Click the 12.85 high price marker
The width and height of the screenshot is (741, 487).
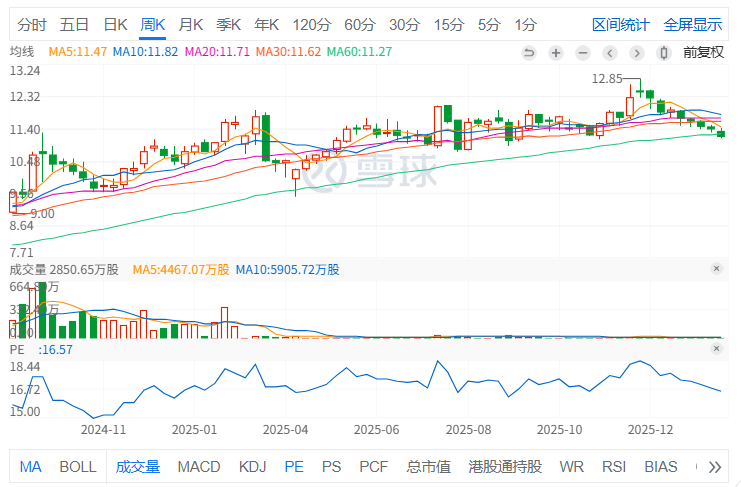tap(607, 78)
